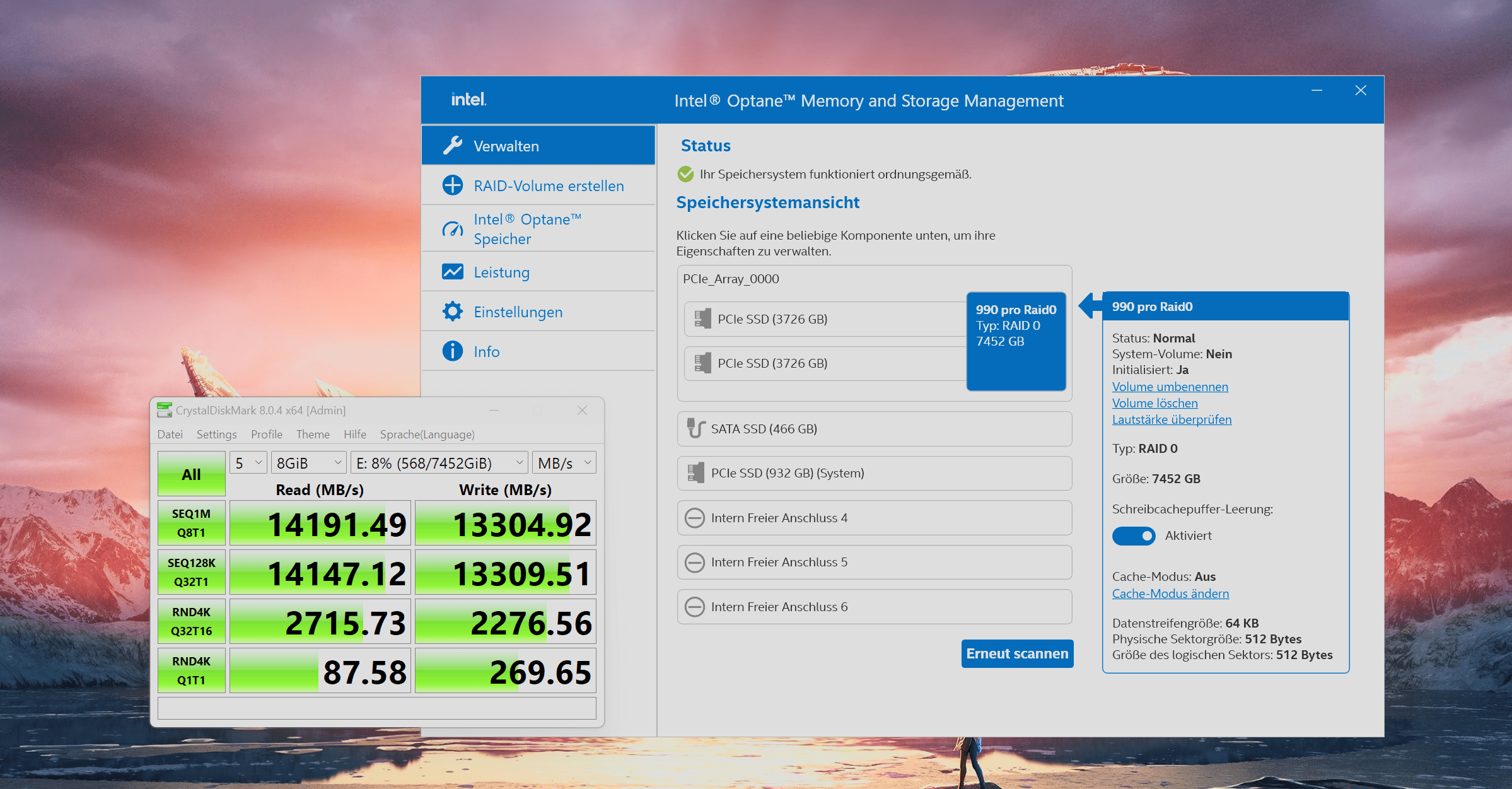Click the RND4K Q32T16 write result 2276.56
This screenshot has width=1512, height=789.
tap(506, 621)
